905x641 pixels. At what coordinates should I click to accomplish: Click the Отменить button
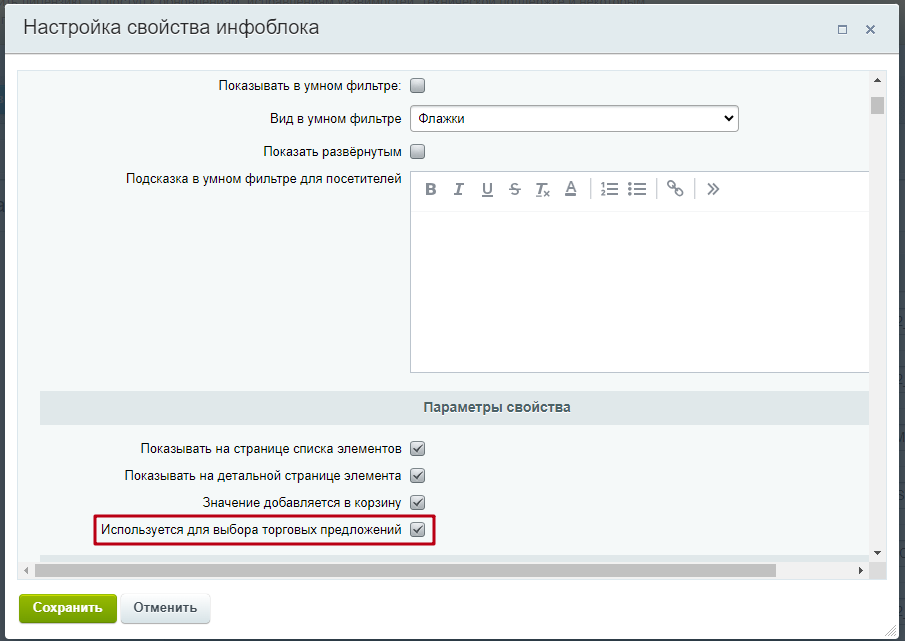[165, 608]
